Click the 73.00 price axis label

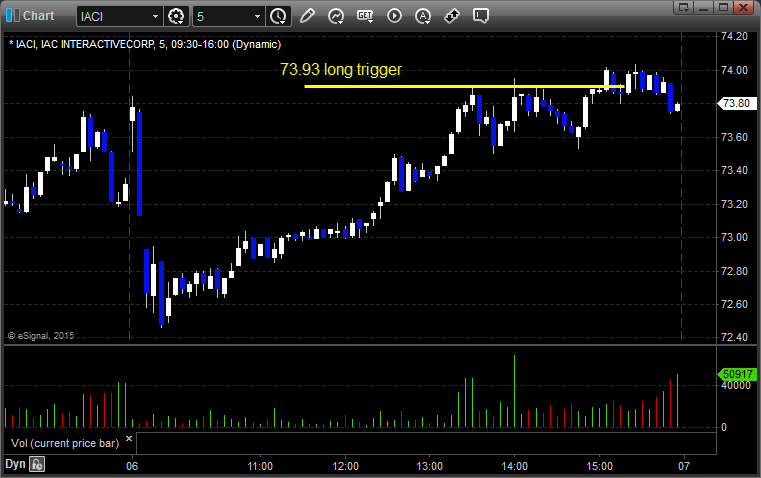click(x=734, y=237)
